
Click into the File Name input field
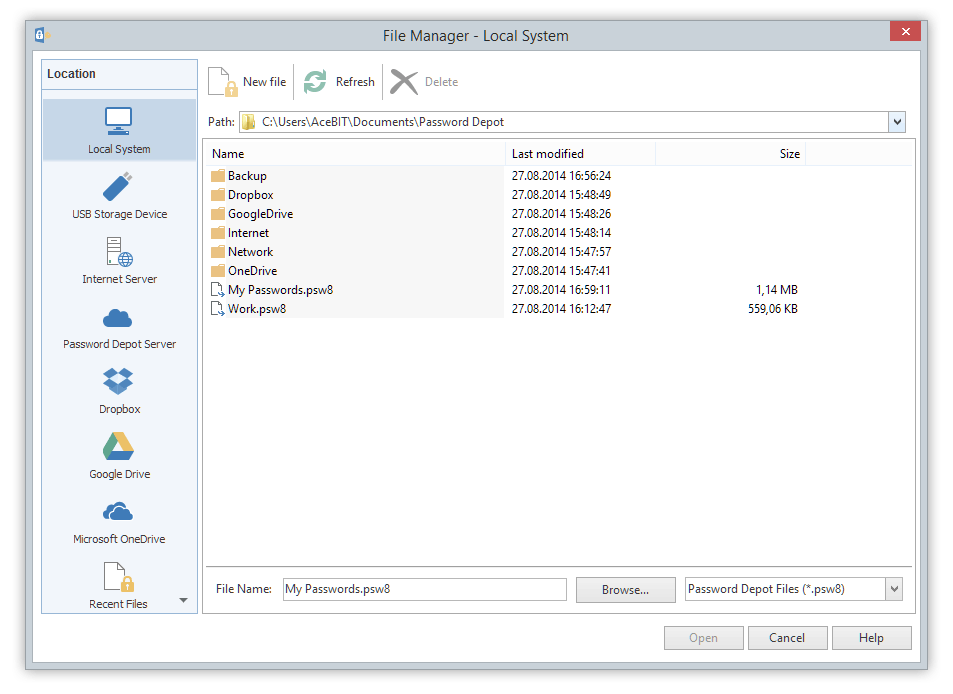click(424, 589)
